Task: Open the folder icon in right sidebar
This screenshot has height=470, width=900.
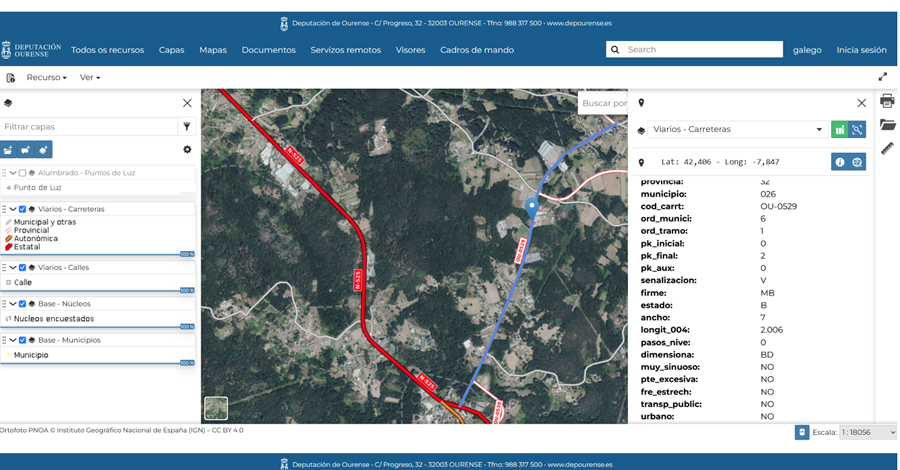Action: pos(887,125)
